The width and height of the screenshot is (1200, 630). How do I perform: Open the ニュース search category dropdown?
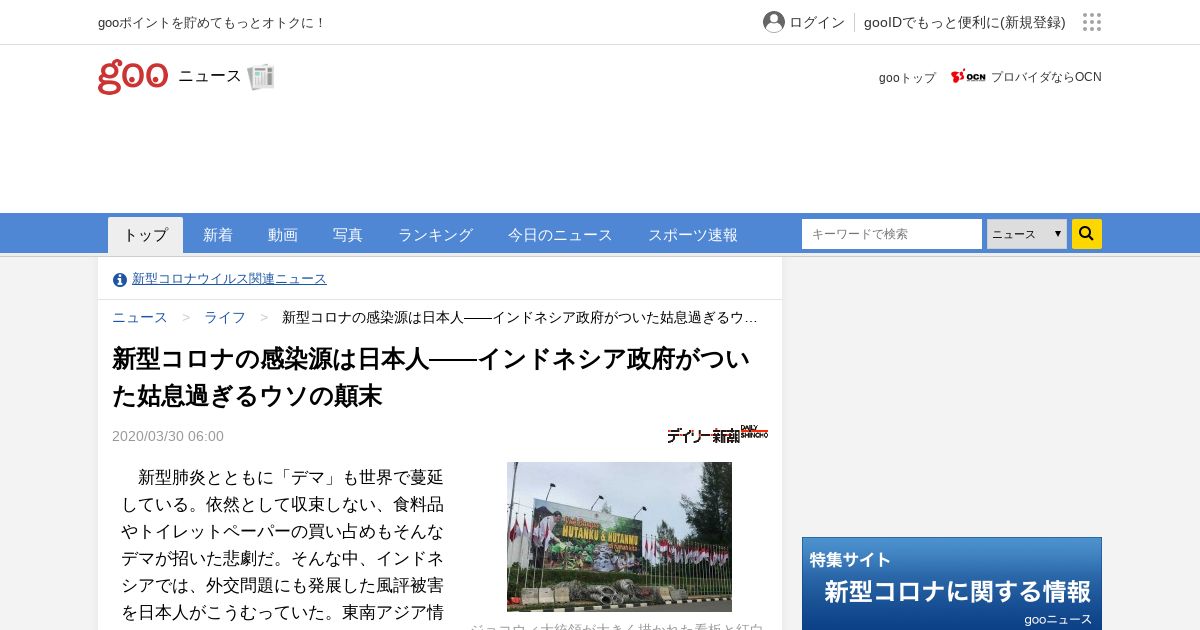[1027, 234]
